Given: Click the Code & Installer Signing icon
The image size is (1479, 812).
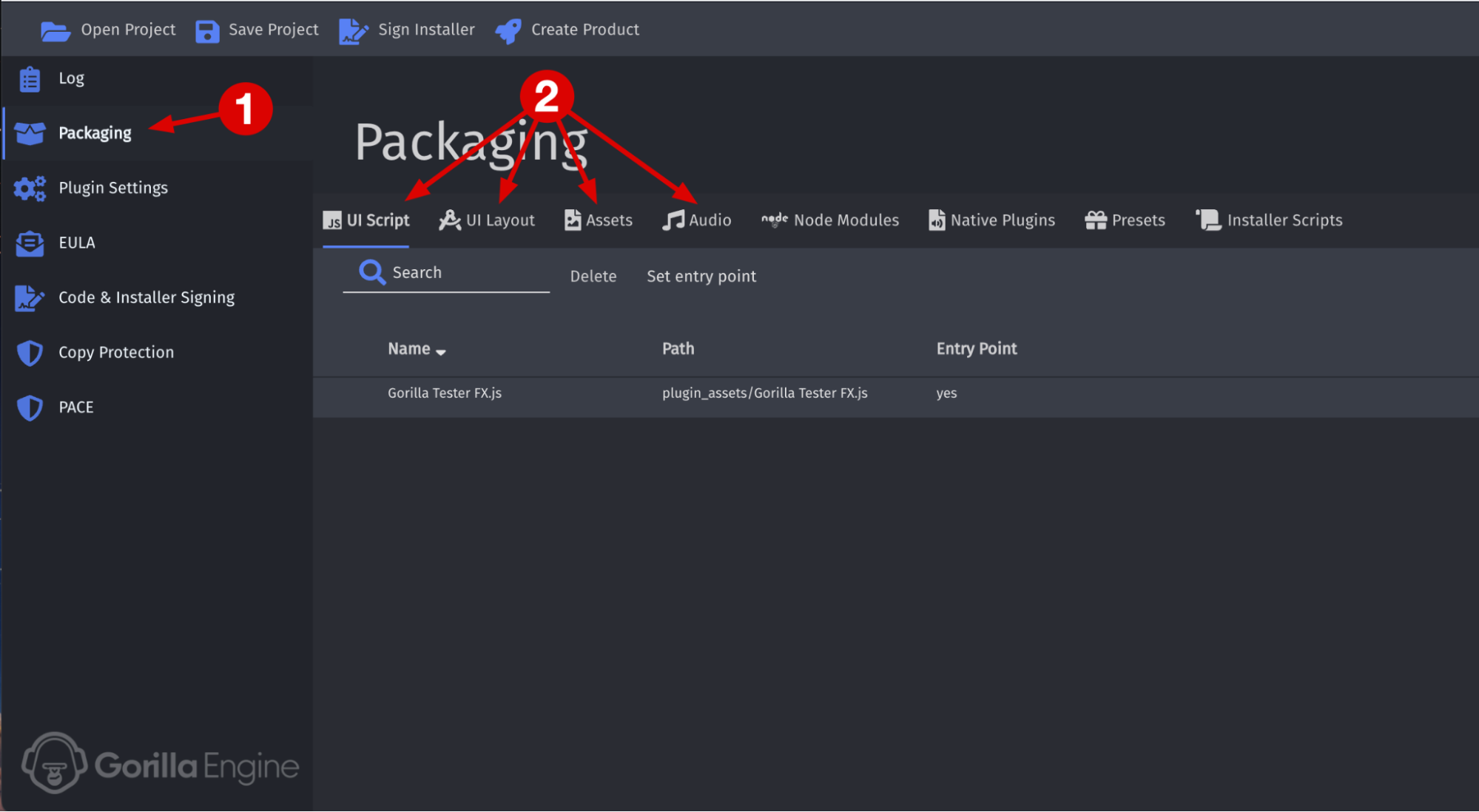Looking at the screenshot, I should [30, 298].
